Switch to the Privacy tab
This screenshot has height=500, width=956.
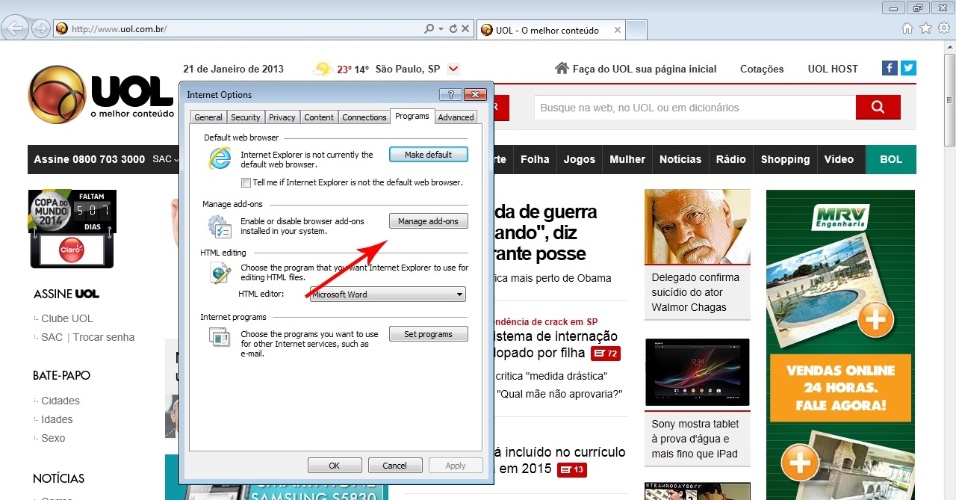[x=282, y=117]
